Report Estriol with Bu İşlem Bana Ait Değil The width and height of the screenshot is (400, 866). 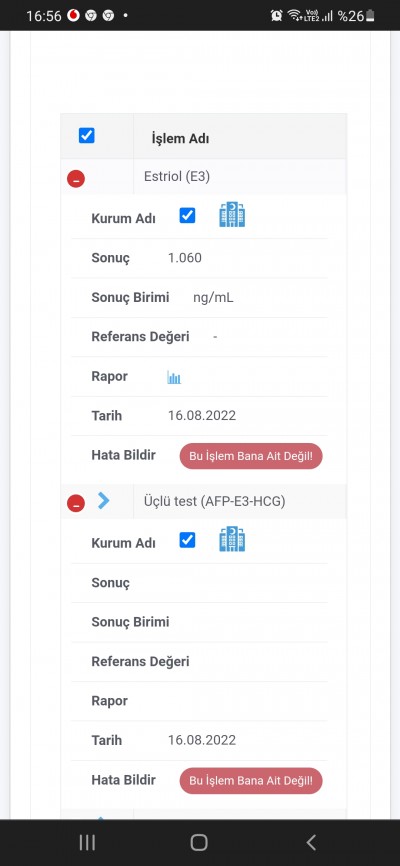tap(251, 456)
